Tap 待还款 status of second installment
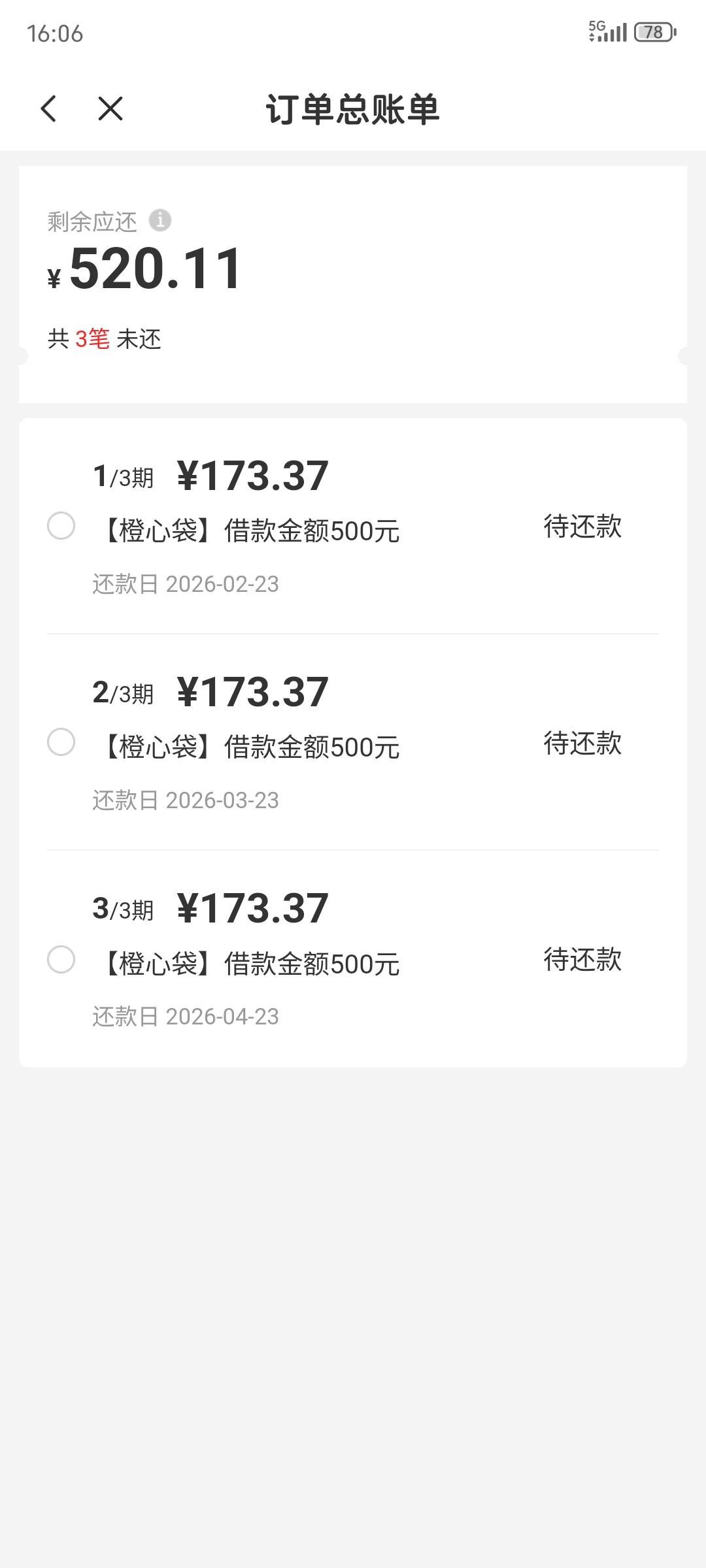This screenshot has width=706, height=1568. point(582,743)
